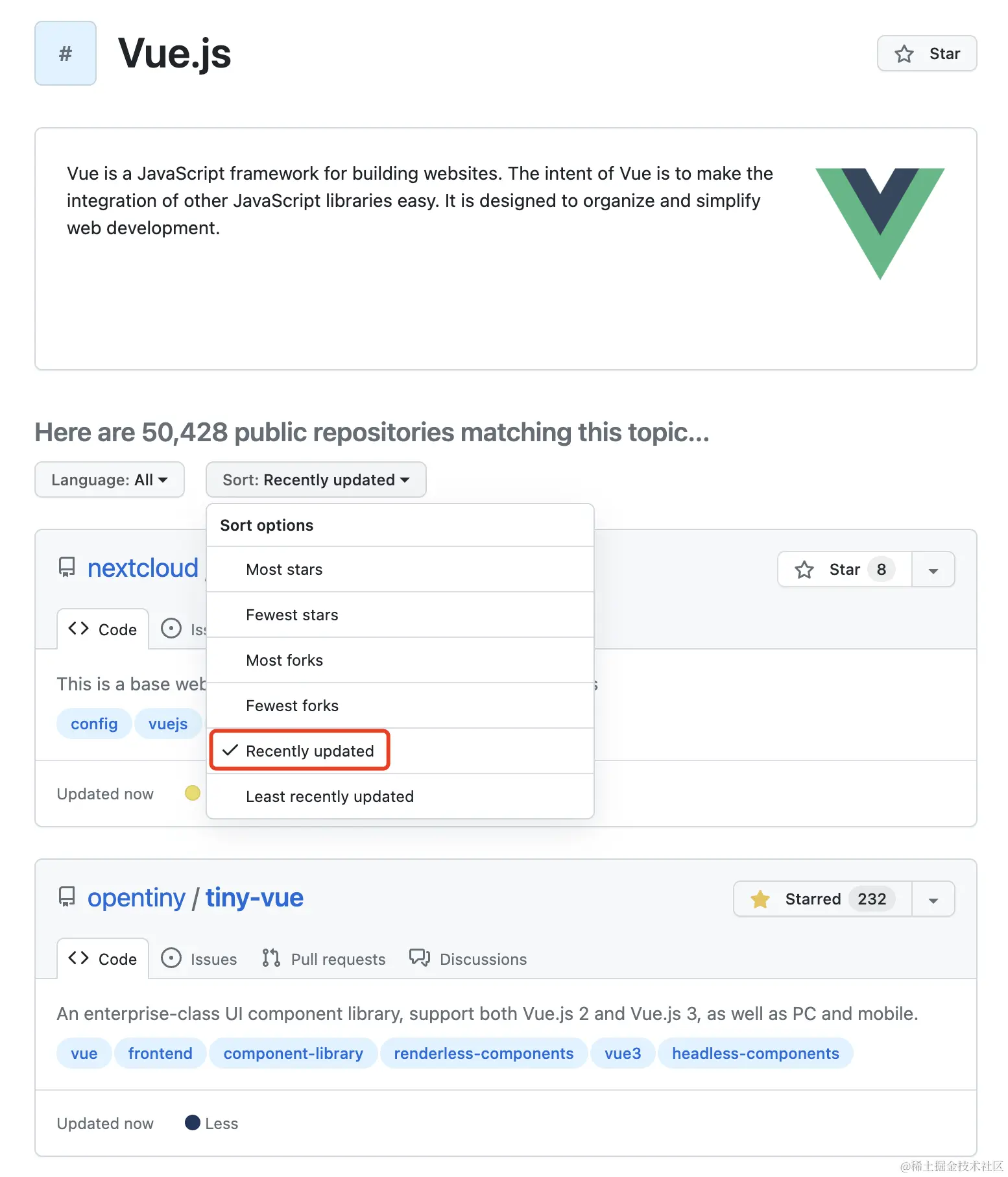Image resolution: width=1008 pixels, height=1177 pixels.
Task: Open the Language: All filter dropdown
Action: [x=109, y=479]
